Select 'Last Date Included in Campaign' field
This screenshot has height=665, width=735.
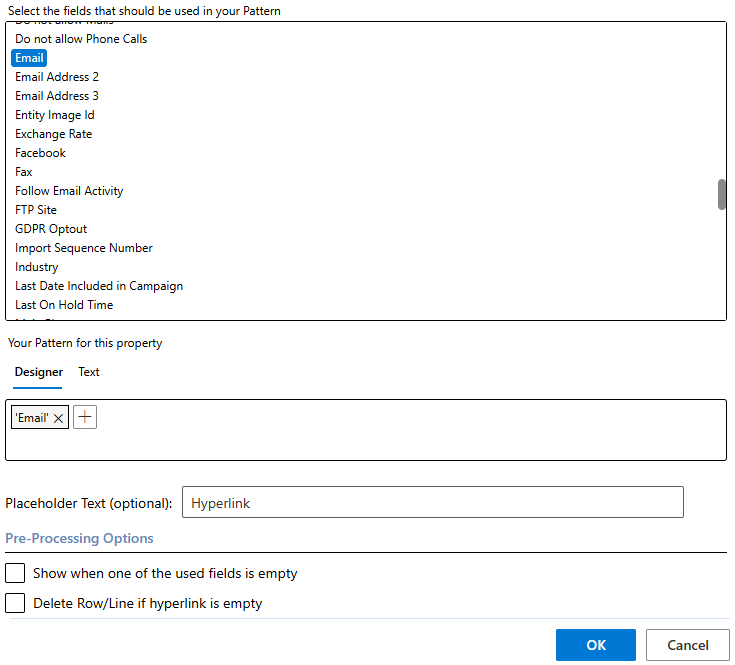(x=99, y=286)
